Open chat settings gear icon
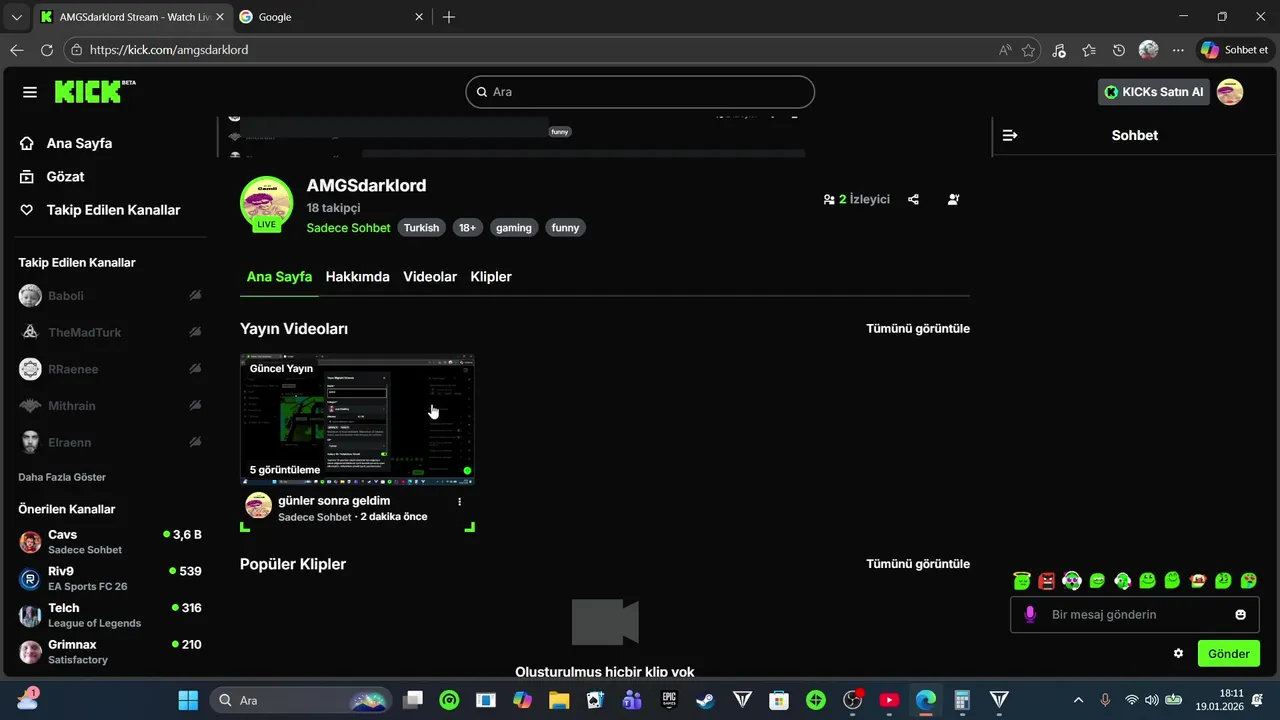This screenshot has height=720, width=1280. (1178, 653)
